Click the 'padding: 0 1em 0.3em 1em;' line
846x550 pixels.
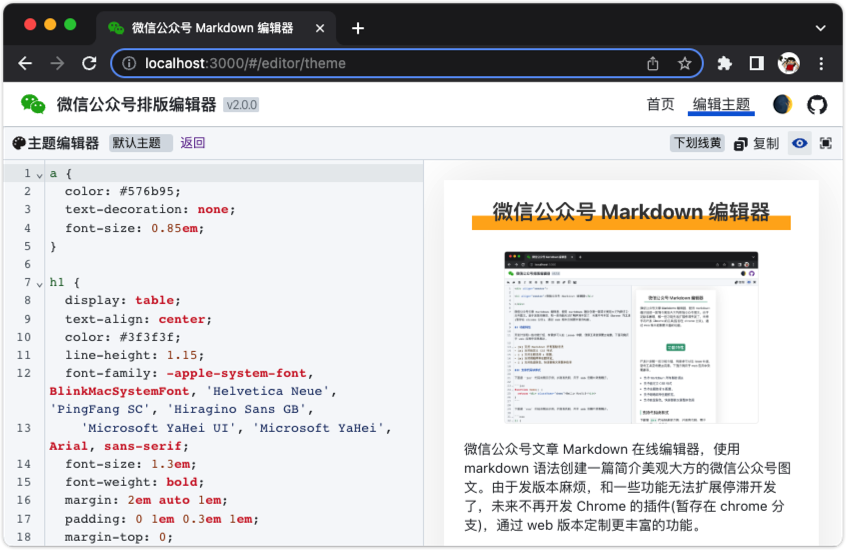162,519
